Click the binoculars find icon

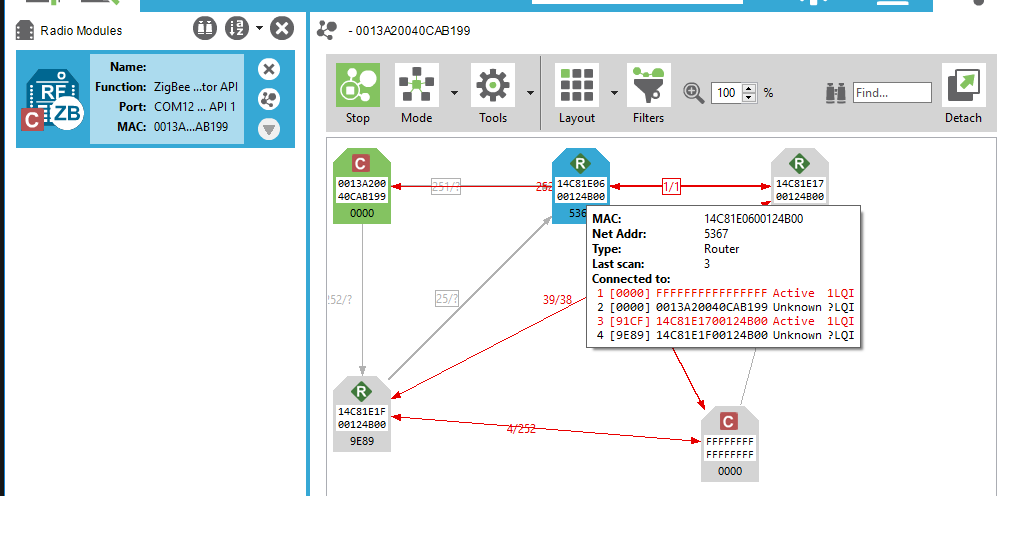[835, 93]
